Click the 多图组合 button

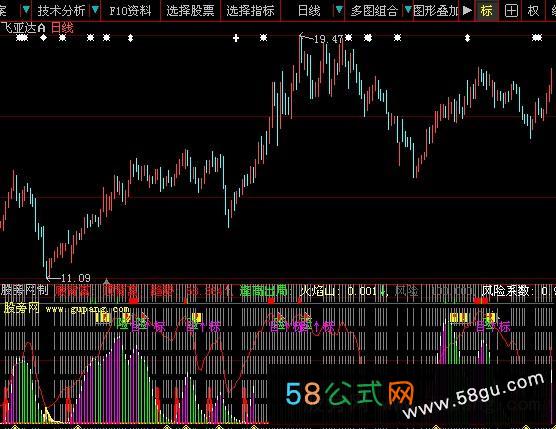tap(374, 11)
